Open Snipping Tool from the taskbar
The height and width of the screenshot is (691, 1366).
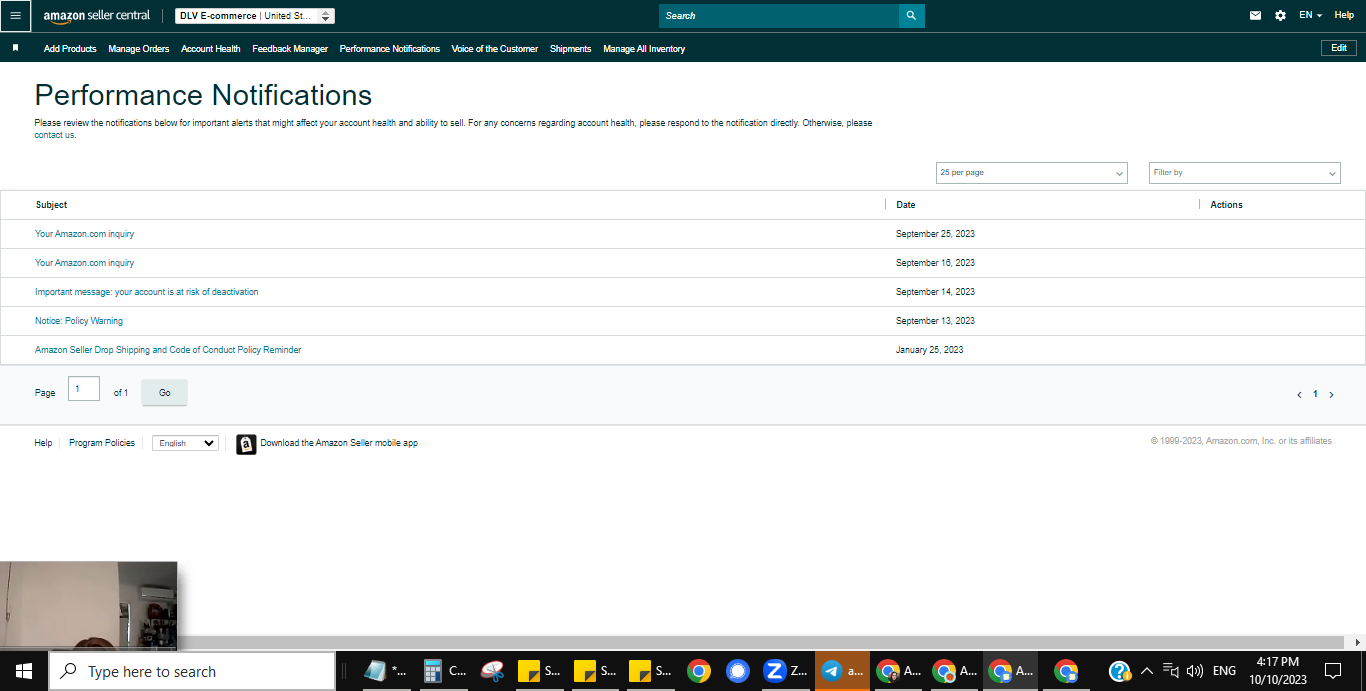tap(492, 671)
